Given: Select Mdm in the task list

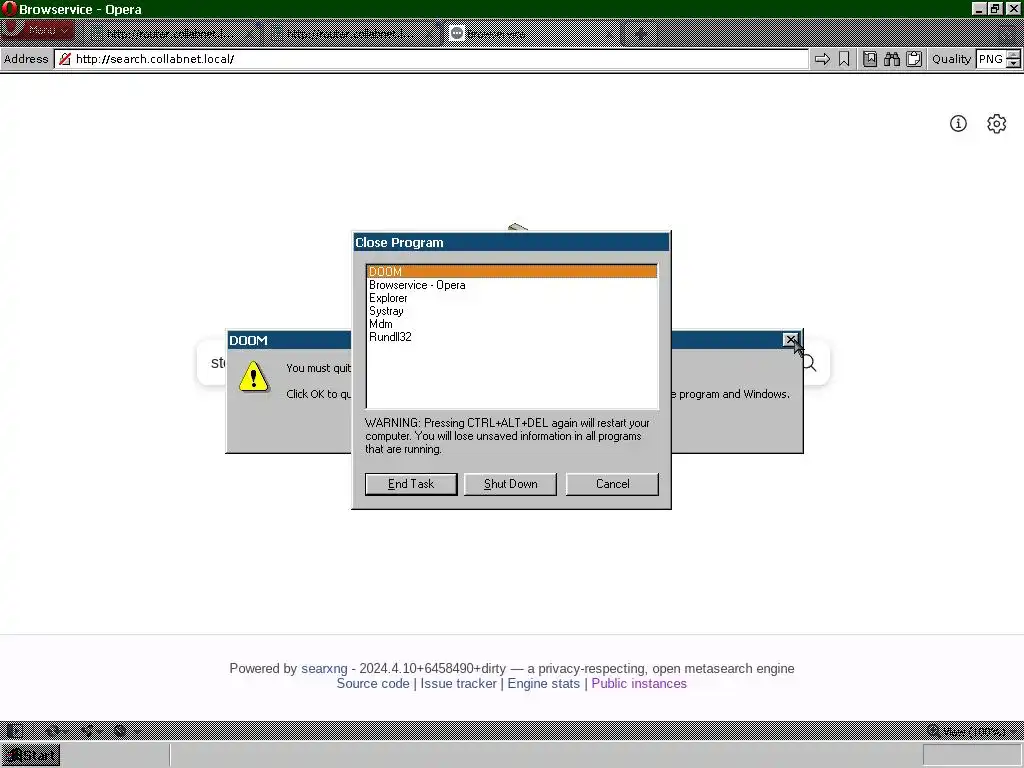Looking at the screenshot, I should (512, 324).
